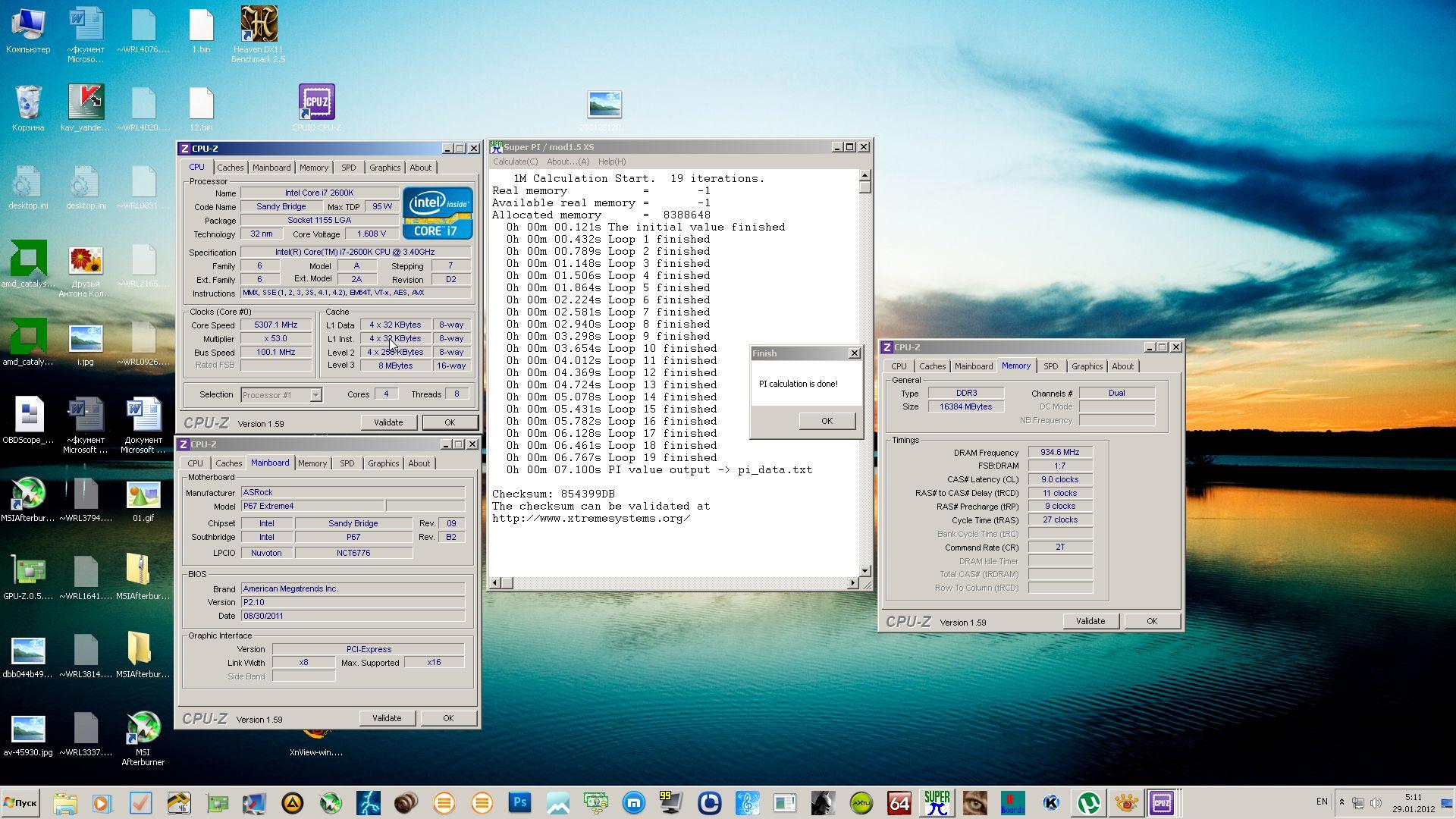Switch to Caches tab in top CPU-Z window

tap(231, 168)
